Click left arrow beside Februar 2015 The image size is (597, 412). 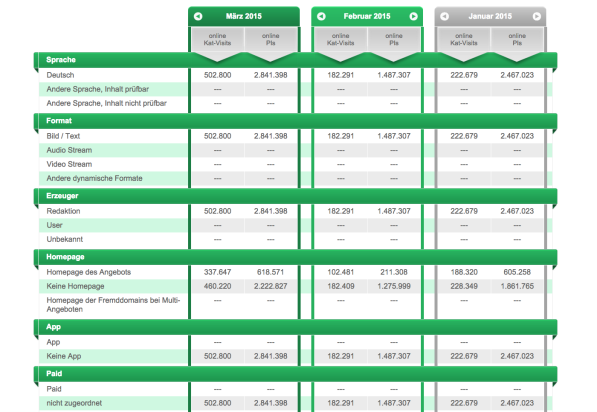tap(321, 16)
